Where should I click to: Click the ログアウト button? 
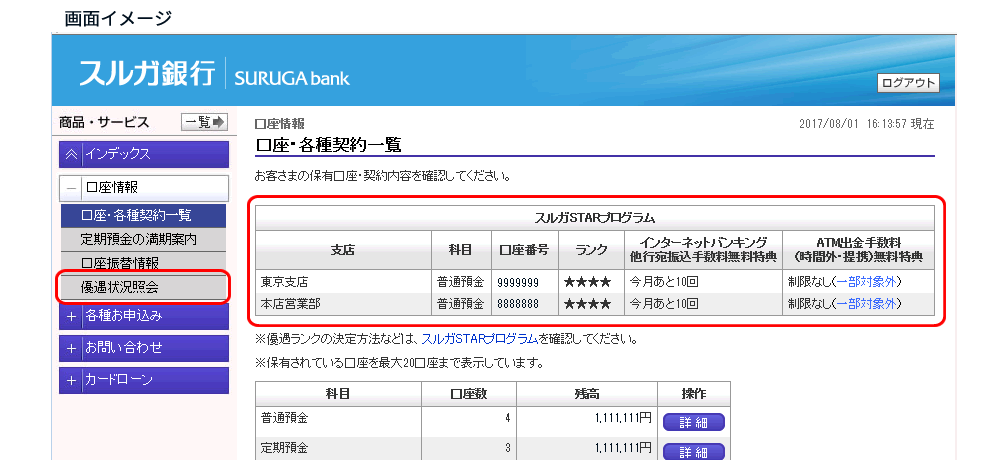[x=908, y=84]
